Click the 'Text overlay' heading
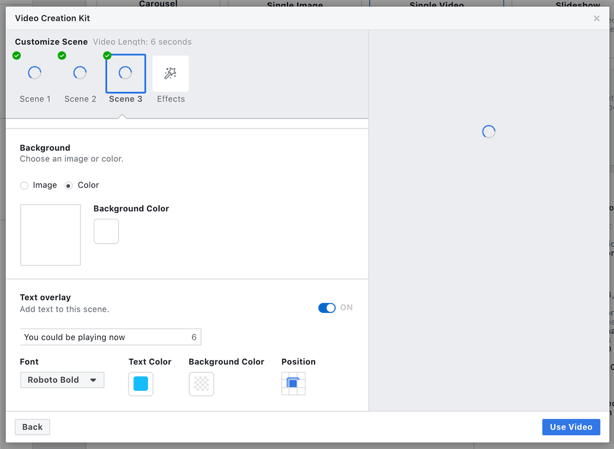This screenshot has height=449, width=614. coord(45,298)
